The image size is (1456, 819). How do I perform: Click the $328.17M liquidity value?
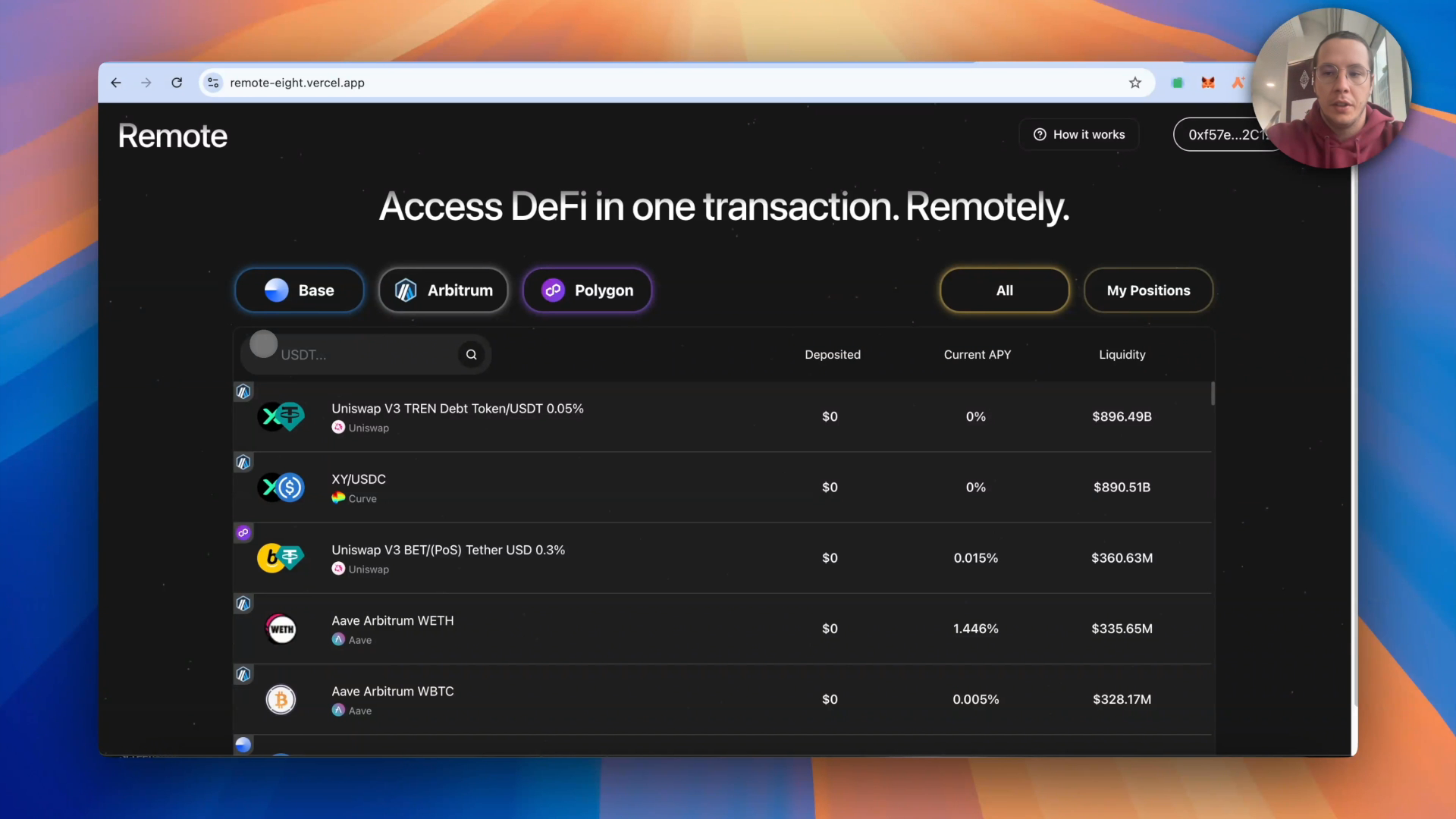click(1122, 699)
